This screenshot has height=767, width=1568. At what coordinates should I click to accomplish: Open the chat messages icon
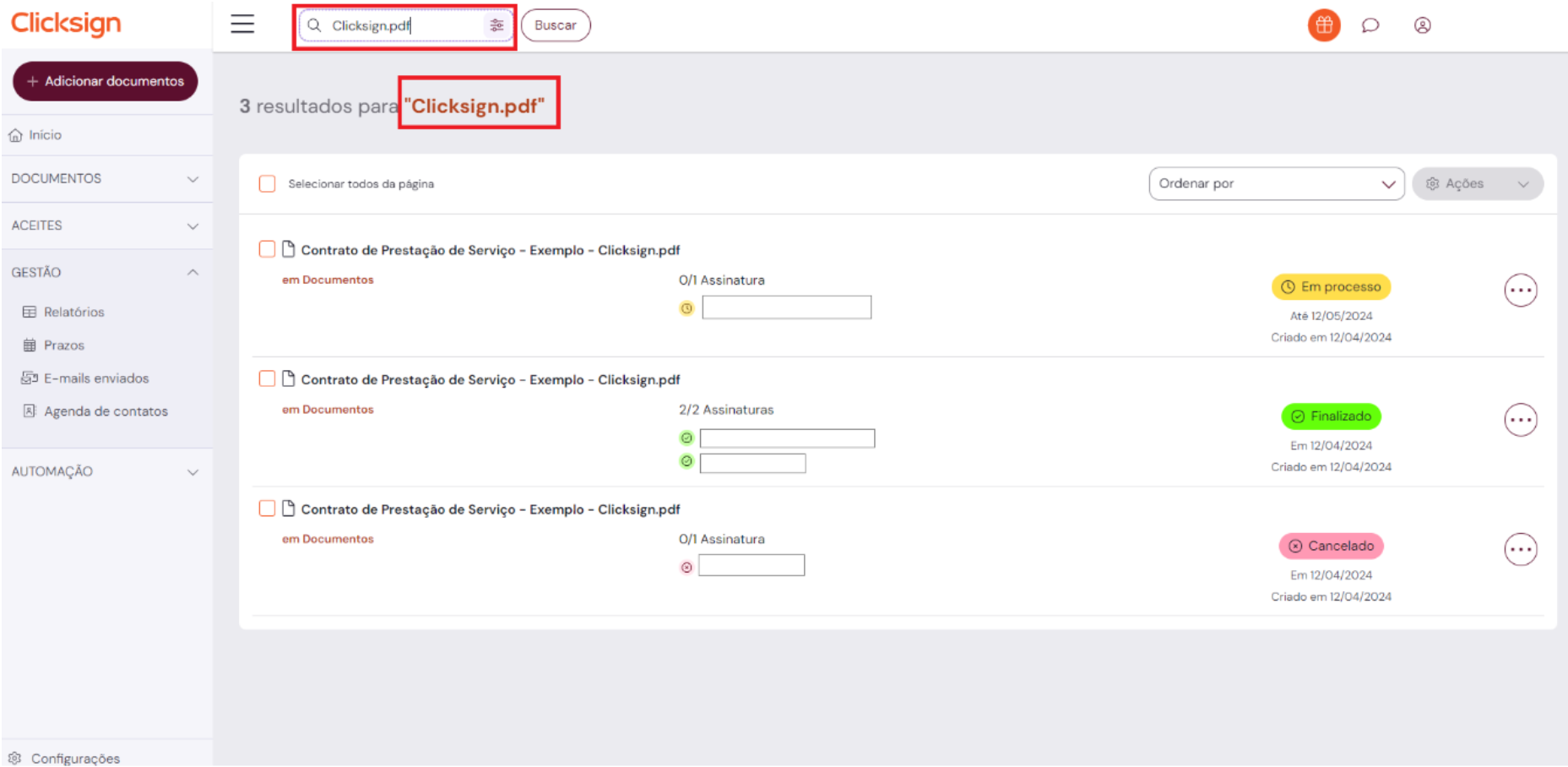click(1370, 25)
